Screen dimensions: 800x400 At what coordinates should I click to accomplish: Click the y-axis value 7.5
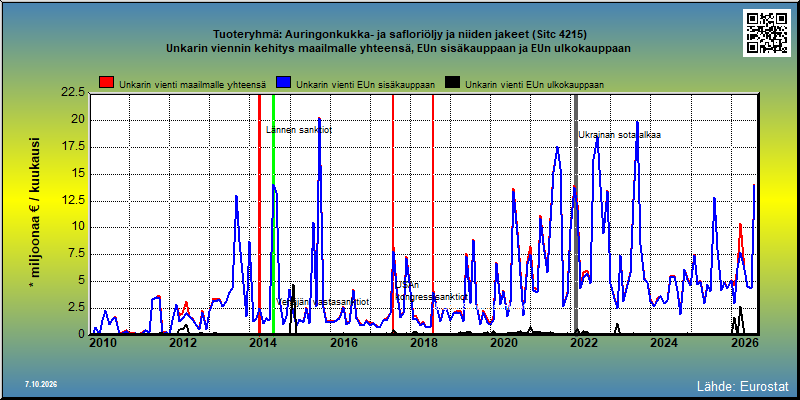coord(75,254)
